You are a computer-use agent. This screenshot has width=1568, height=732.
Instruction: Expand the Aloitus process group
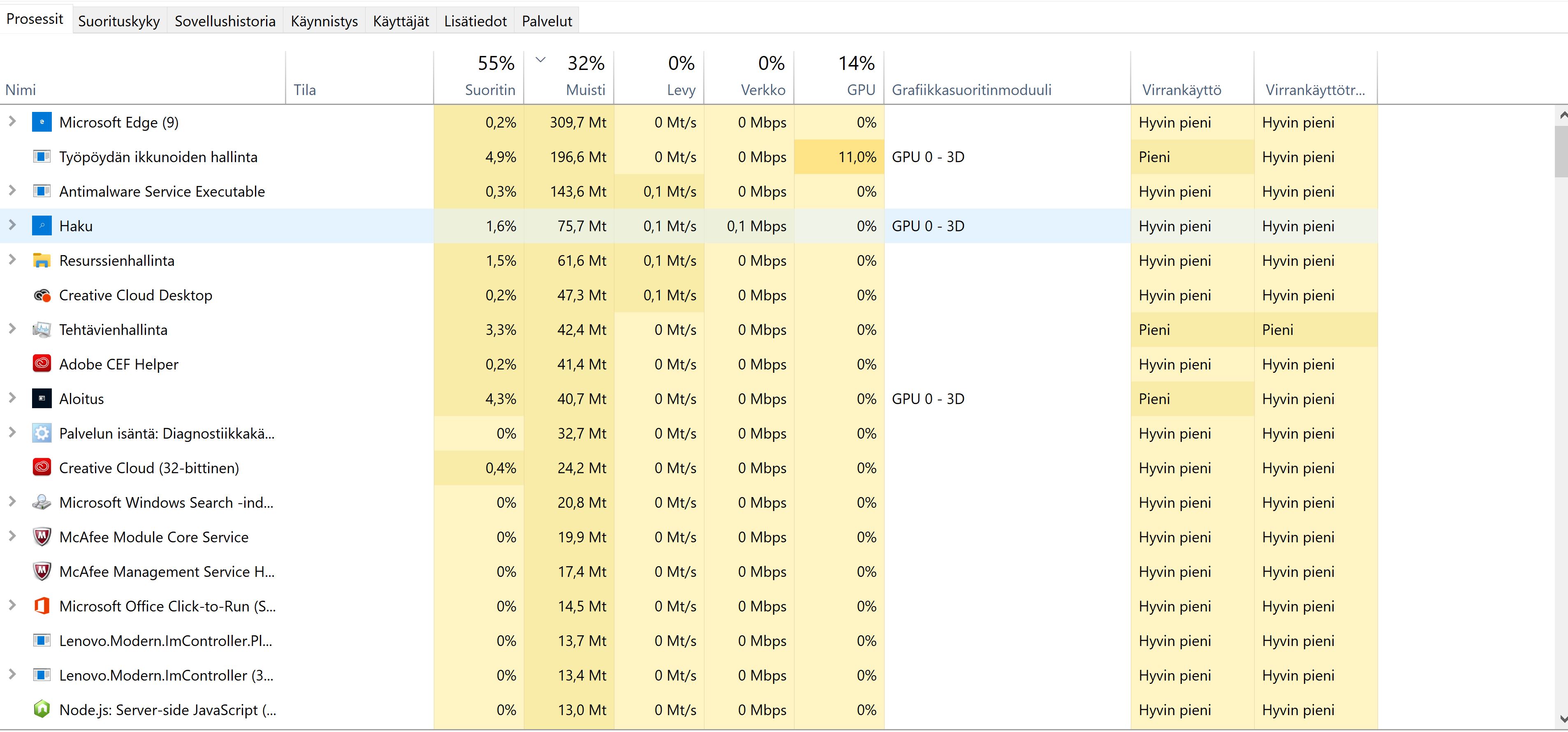click(x=12, y=398)
